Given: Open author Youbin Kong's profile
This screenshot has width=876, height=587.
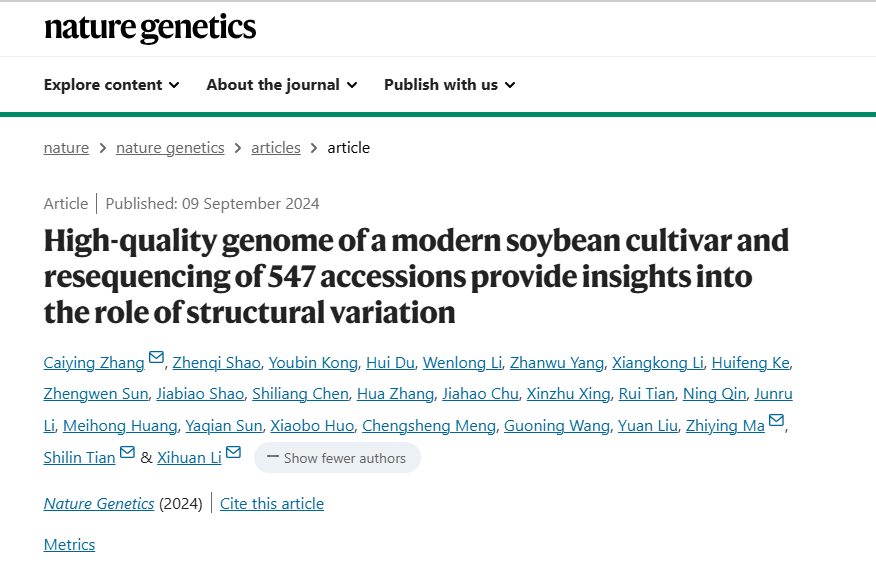Looking at the screenshot, I should point(315,363).
